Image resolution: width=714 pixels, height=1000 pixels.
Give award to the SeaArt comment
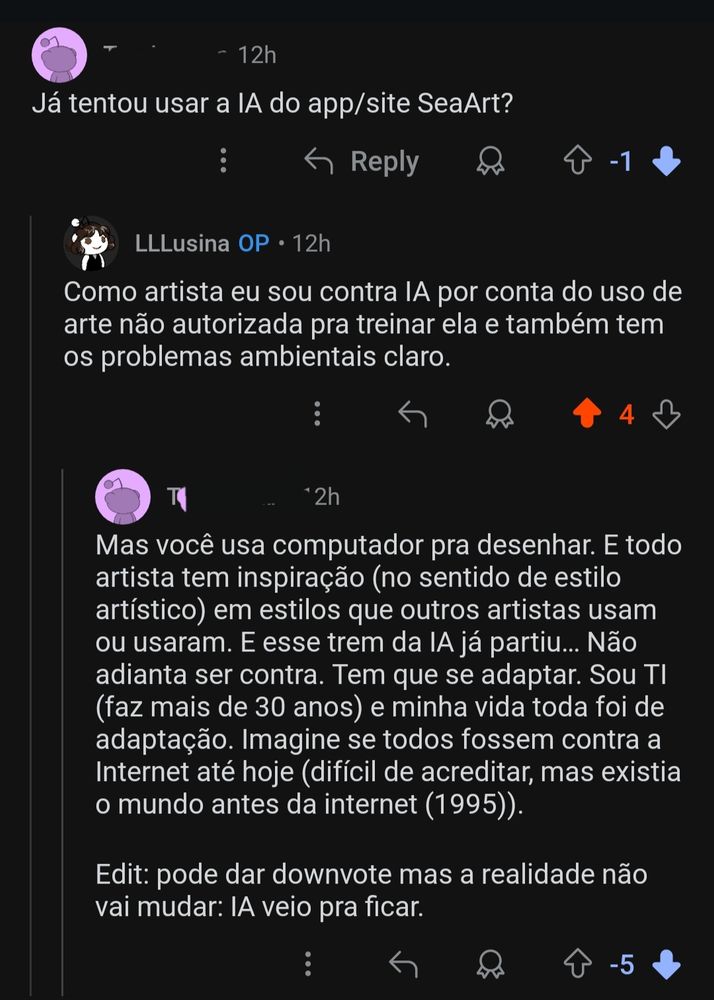(490, 161)
